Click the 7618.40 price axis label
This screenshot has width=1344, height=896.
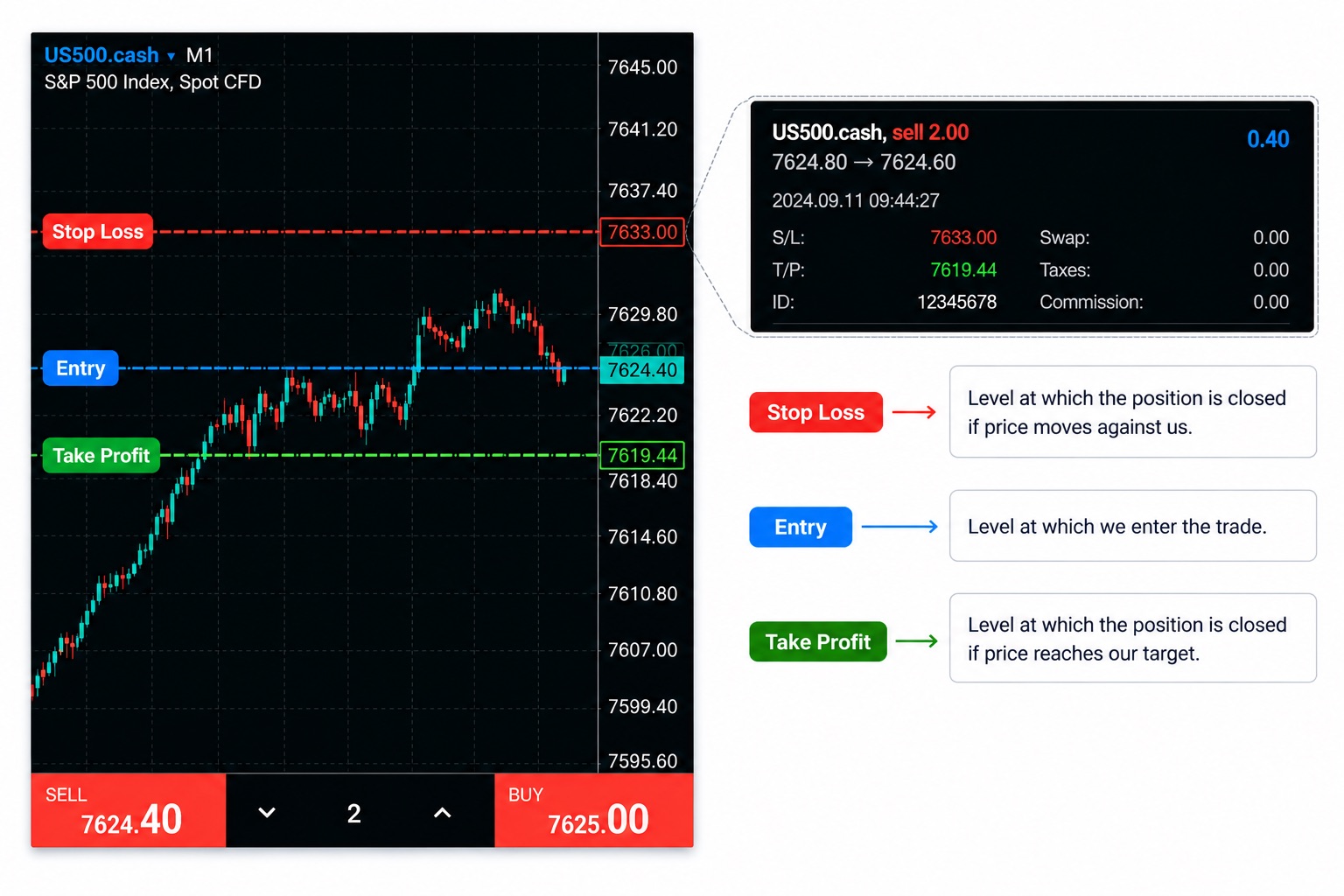[642, 481]
